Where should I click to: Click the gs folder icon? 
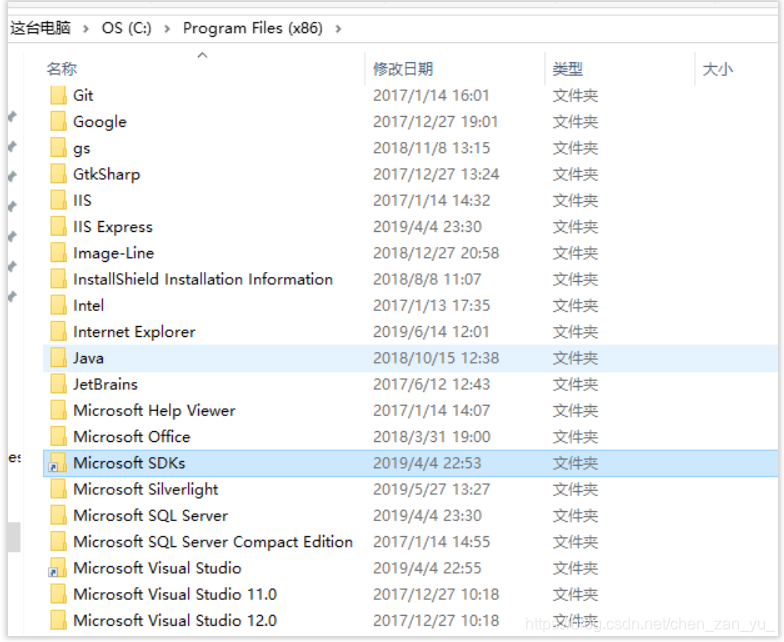coord(58,148)
